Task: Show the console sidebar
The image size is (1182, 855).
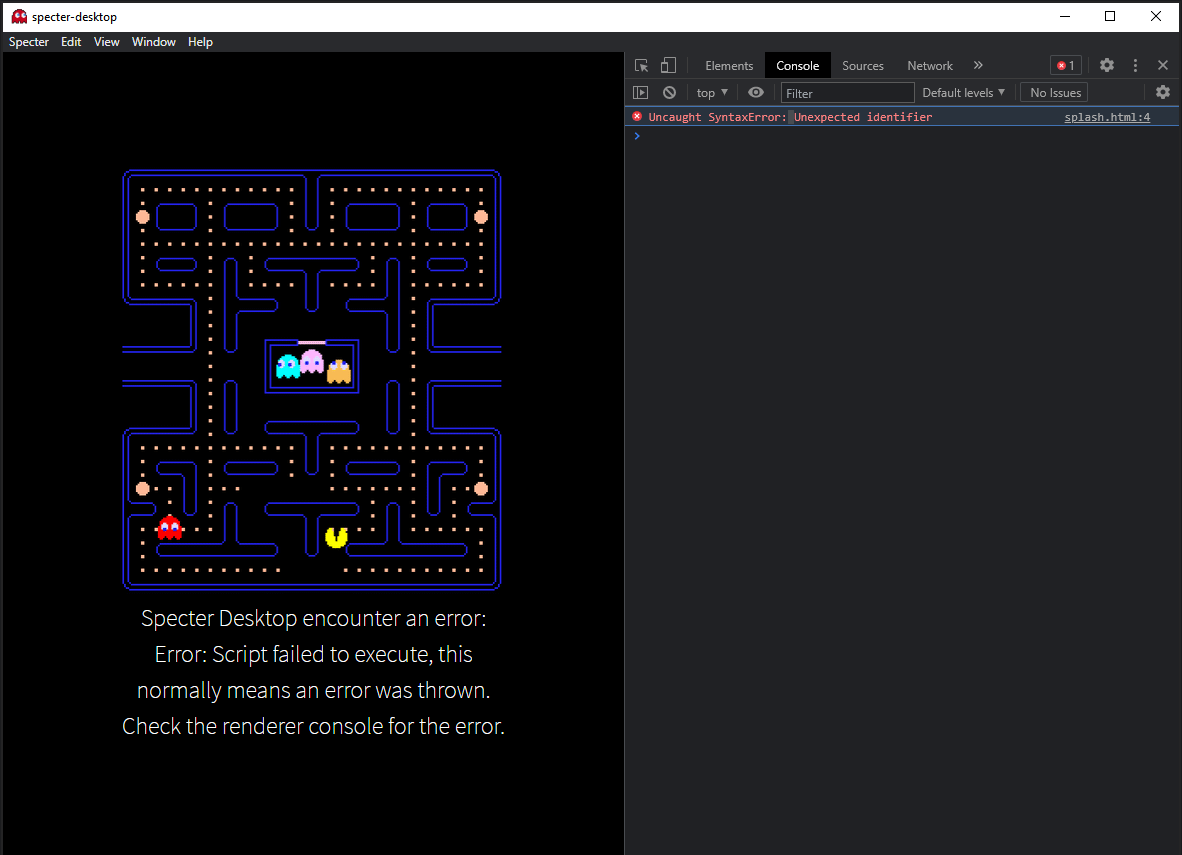Action: (x=641, y=93)
